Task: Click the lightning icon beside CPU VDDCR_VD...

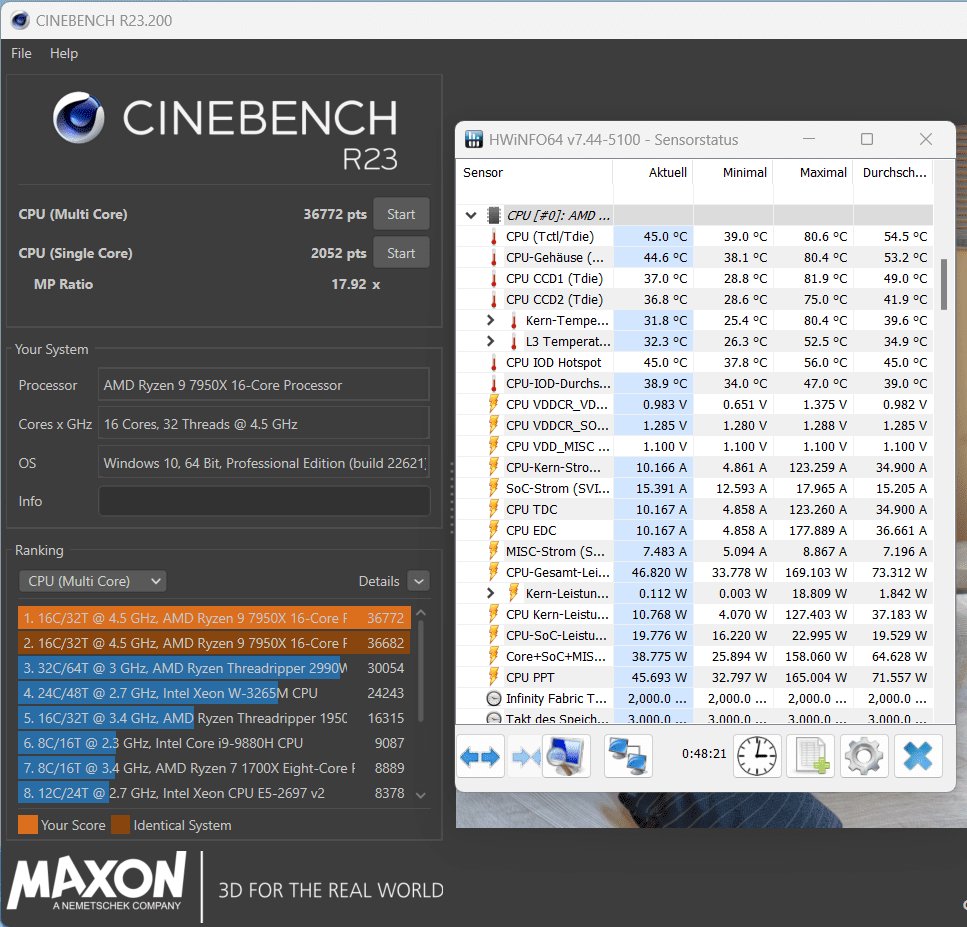Action: click(493, 404)
